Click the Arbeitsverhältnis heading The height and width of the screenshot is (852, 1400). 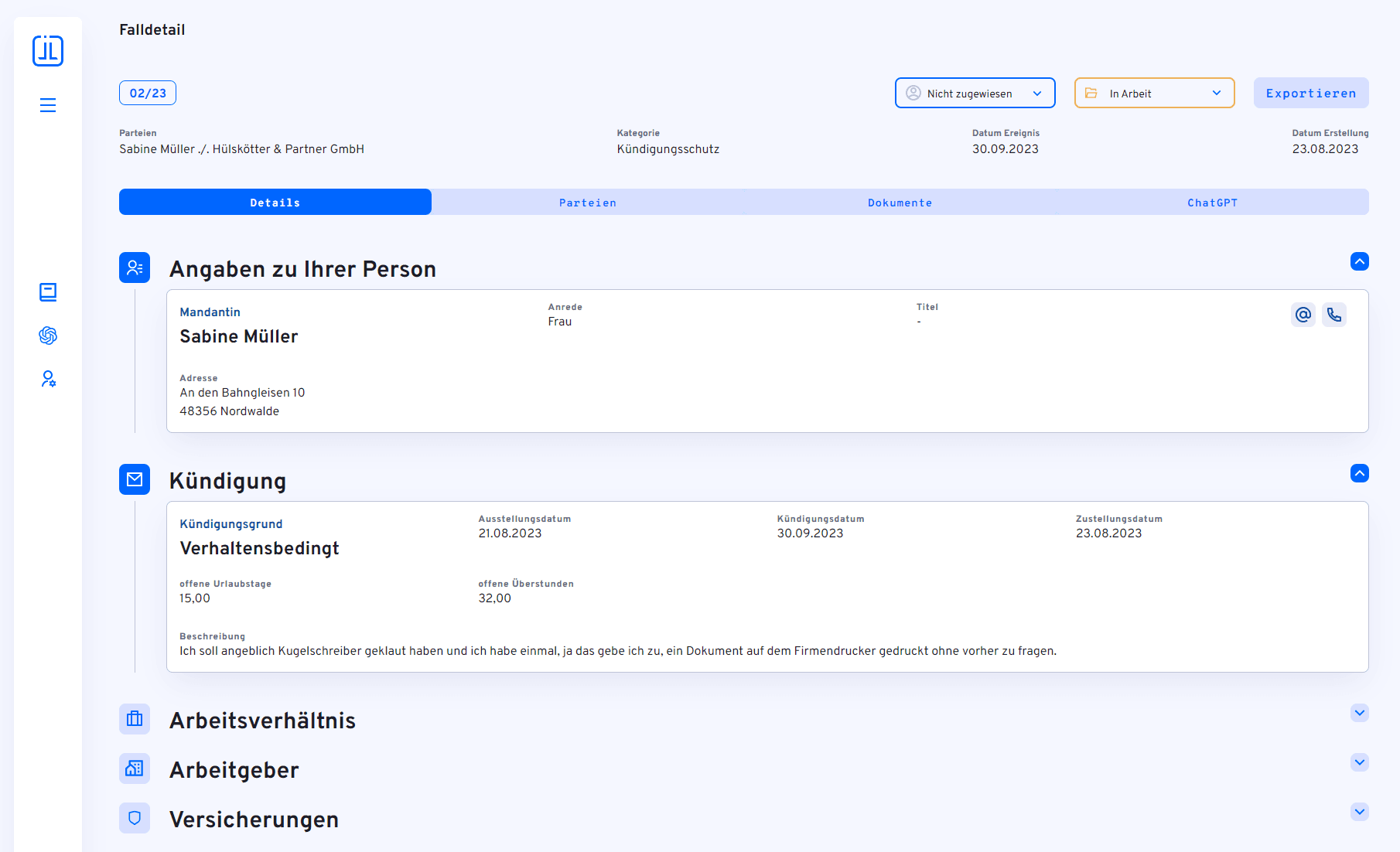click(262, 721)
